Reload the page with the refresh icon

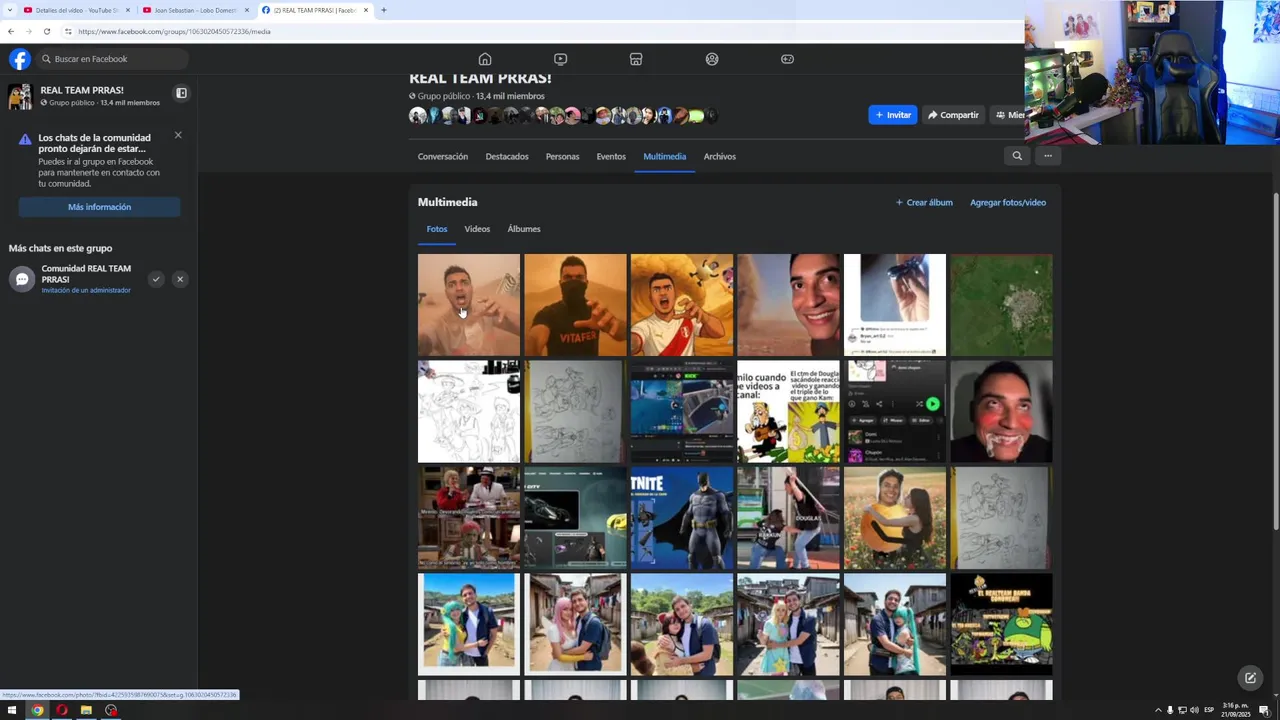point(46,31)
